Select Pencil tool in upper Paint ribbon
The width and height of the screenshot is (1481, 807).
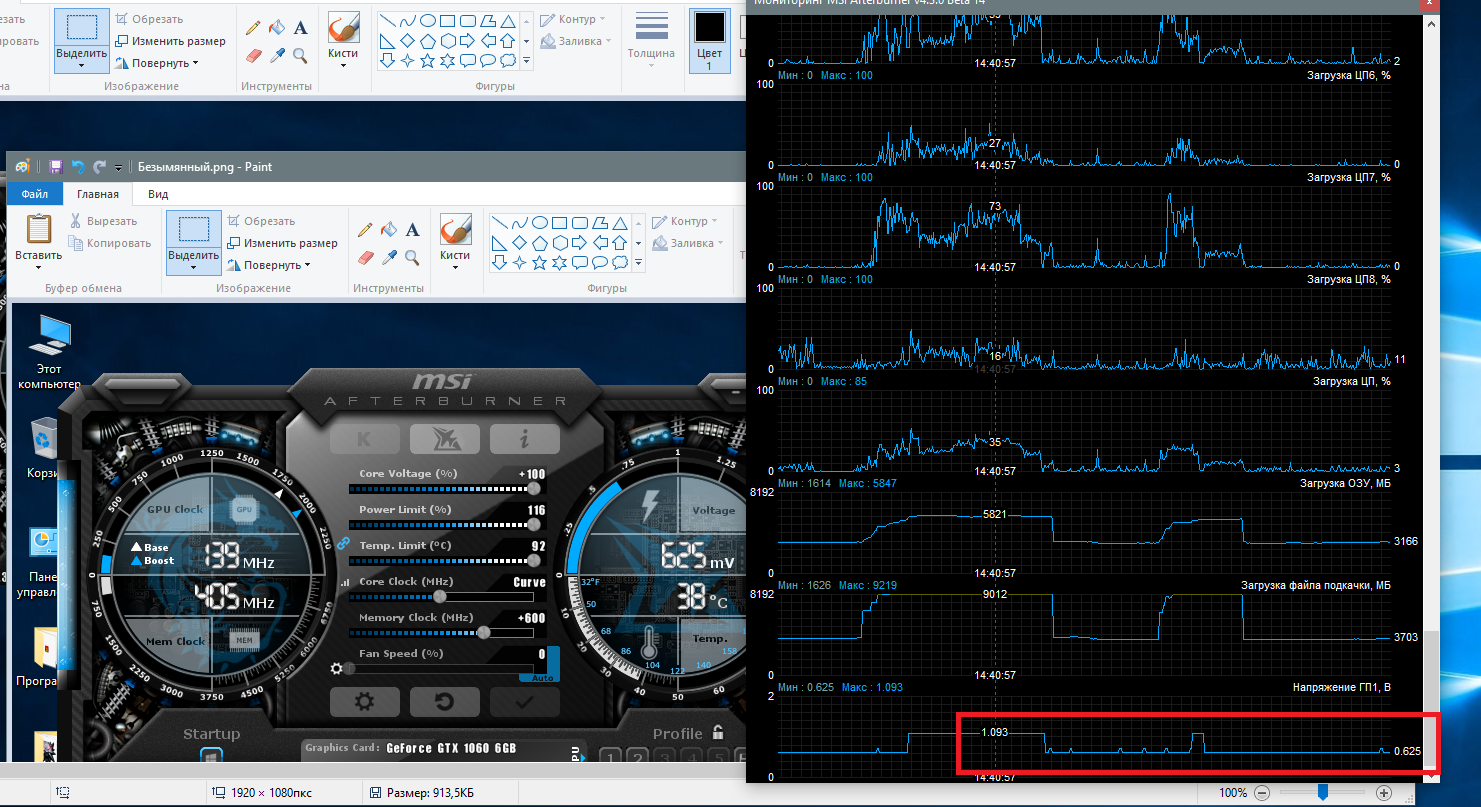click(x=253, y=27)
